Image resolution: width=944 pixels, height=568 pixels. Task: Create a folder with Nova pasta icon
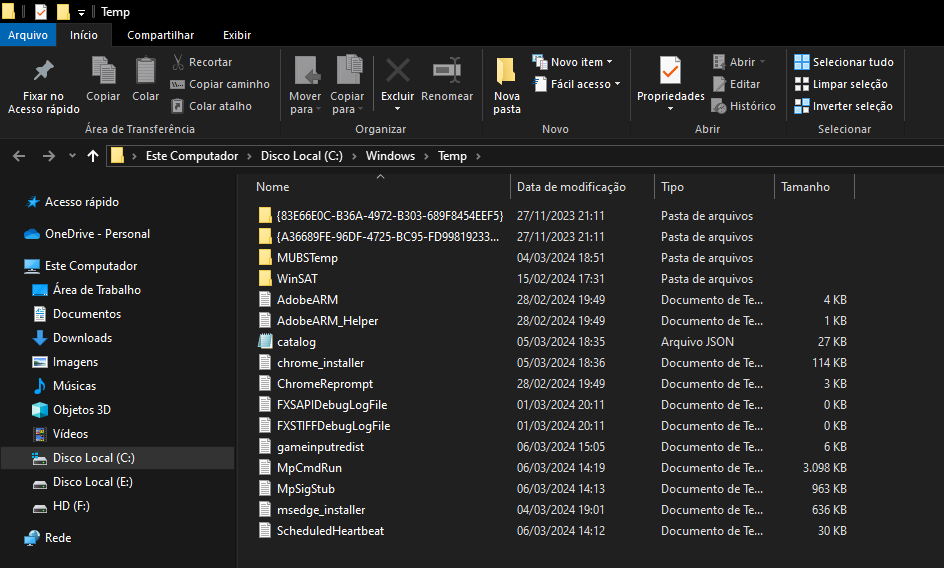507,72
